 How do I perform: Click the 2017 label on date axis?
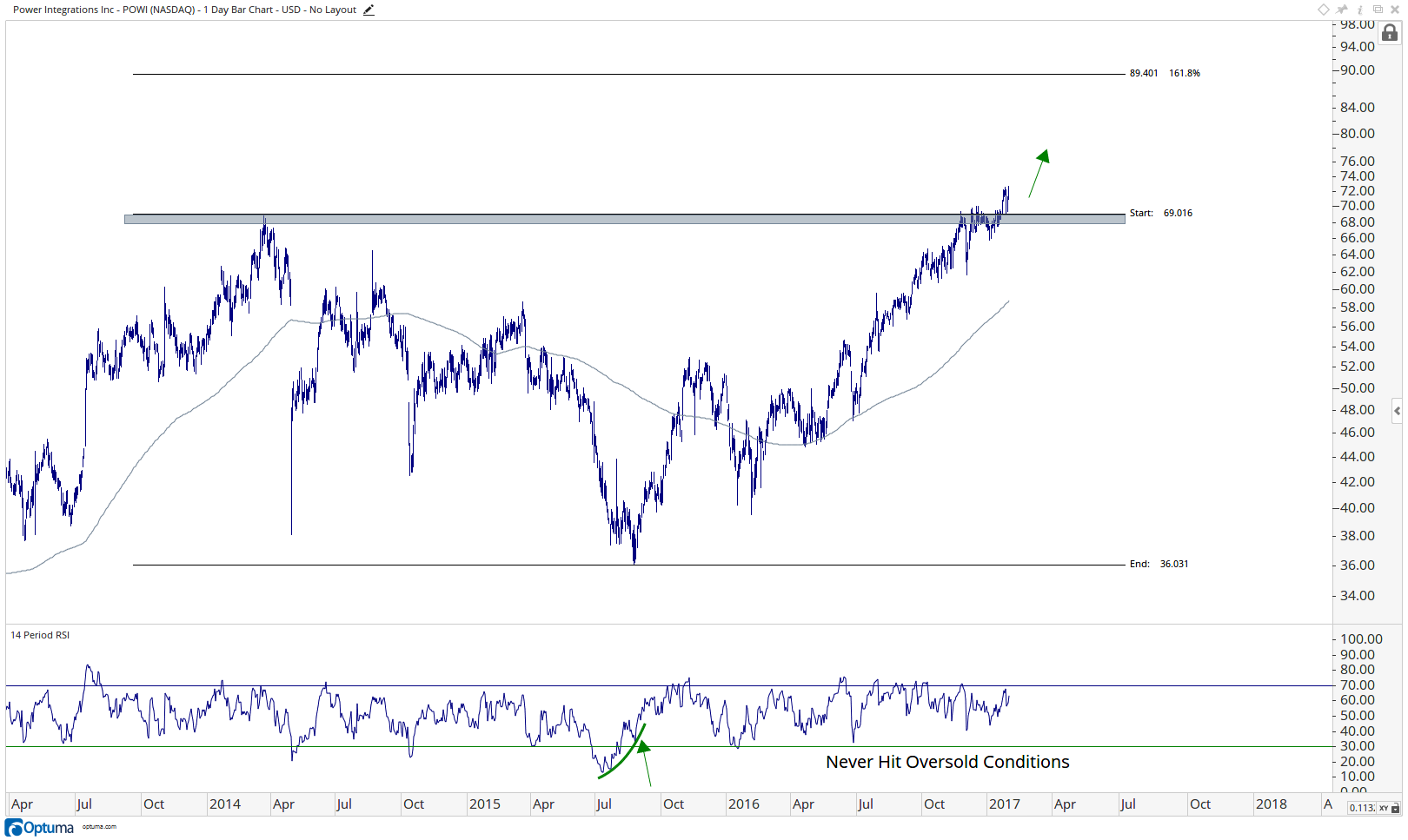pos(1004,804)
